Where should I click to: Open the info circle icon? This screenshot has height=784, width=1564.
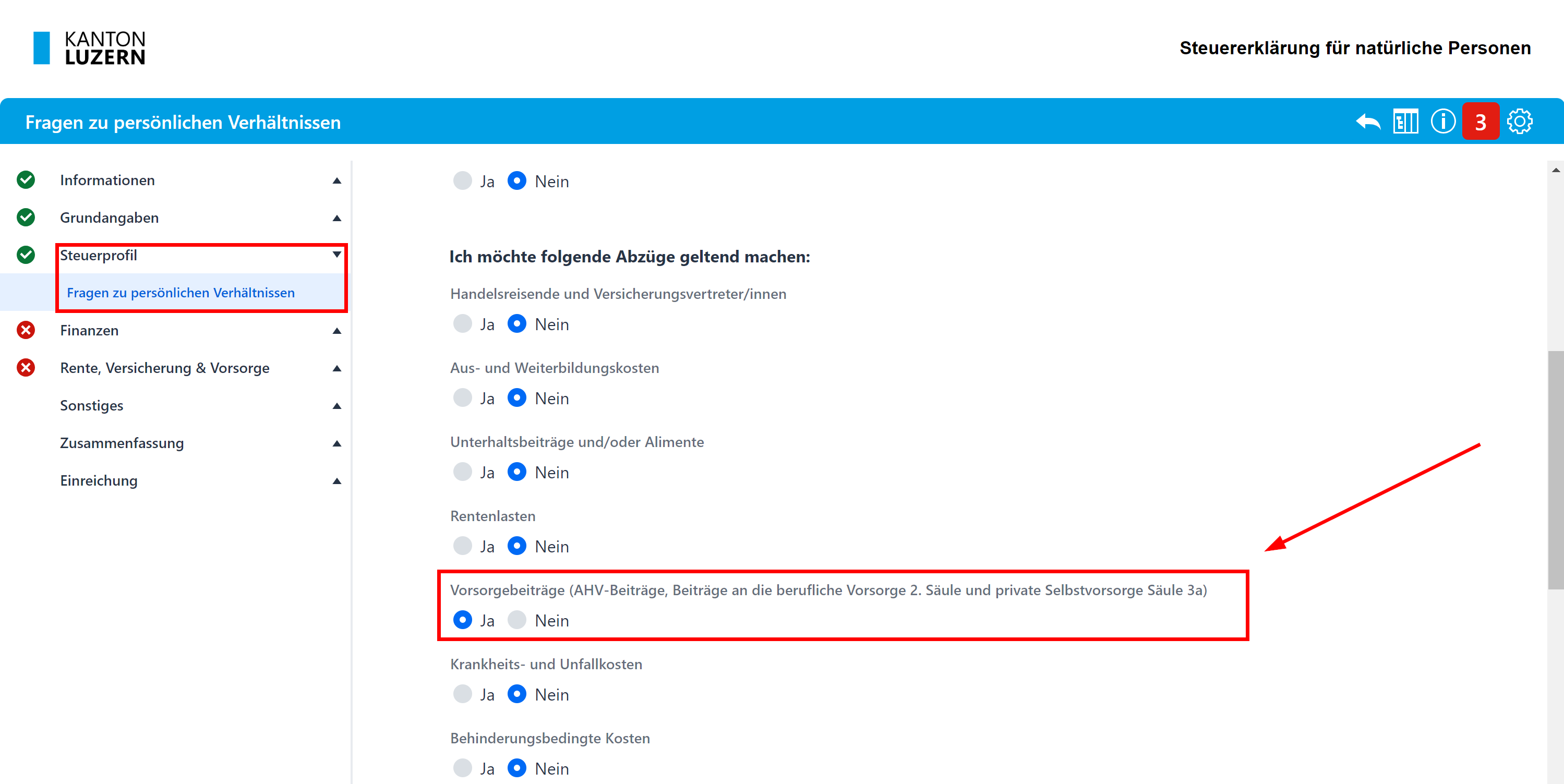[1443, 122]
